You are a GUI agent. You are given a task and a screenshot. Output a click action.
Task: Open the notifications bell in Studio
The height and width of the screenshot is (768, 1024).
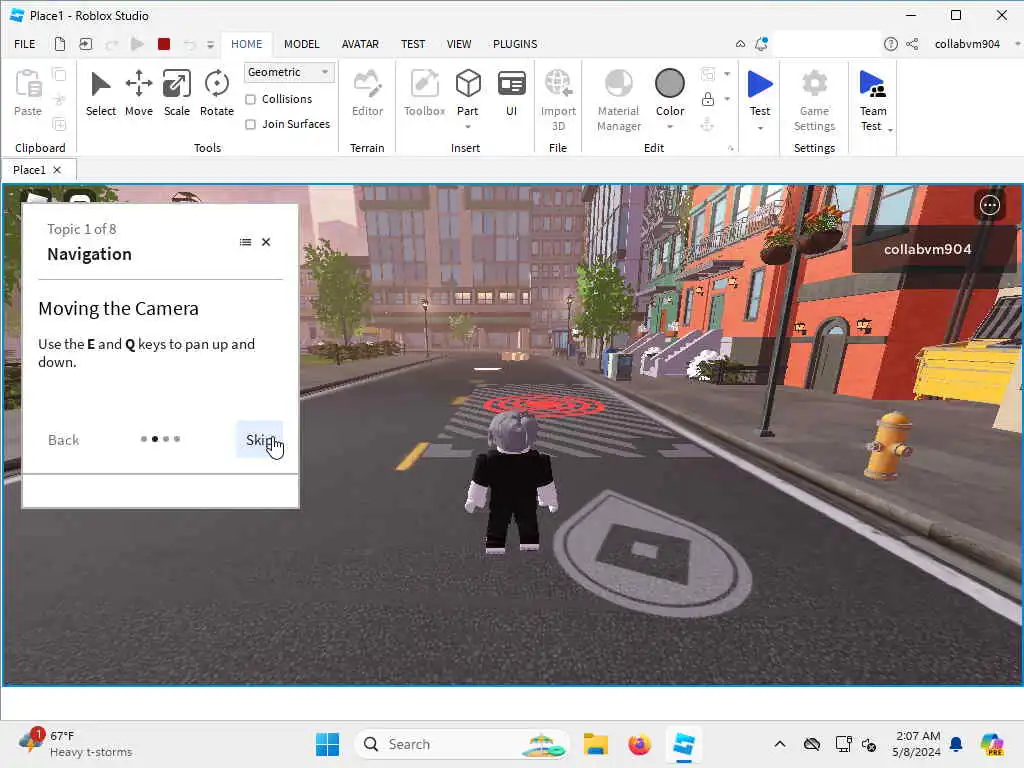tap(761, 44)
